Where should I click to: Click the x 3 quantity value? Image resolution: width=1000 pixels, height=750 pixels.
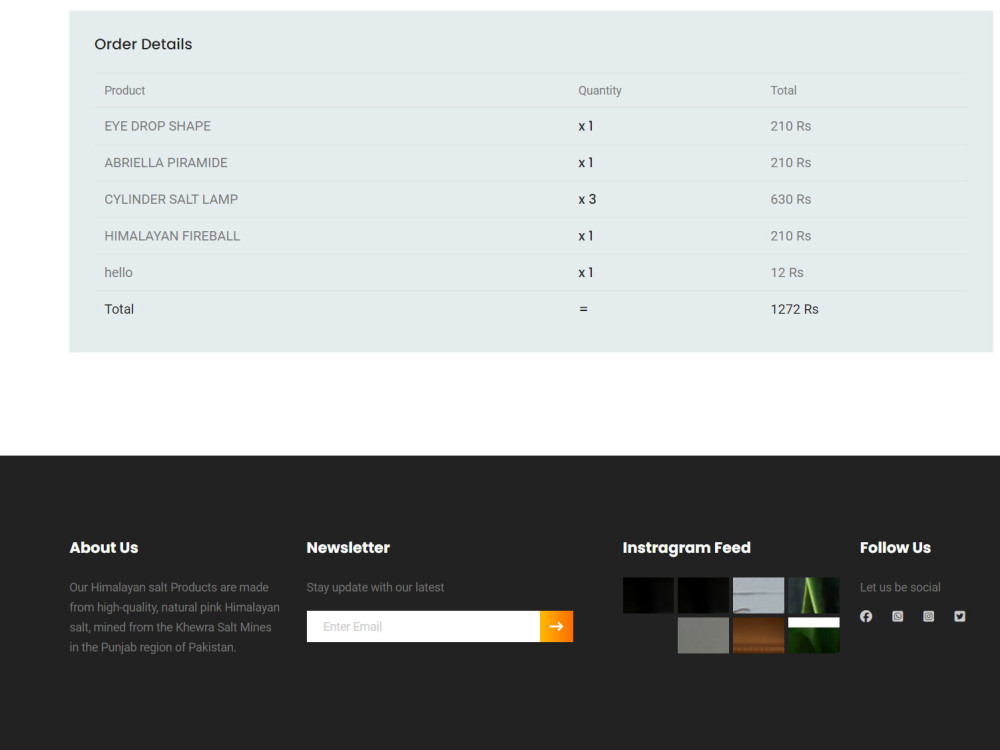(x=587, y=199)
